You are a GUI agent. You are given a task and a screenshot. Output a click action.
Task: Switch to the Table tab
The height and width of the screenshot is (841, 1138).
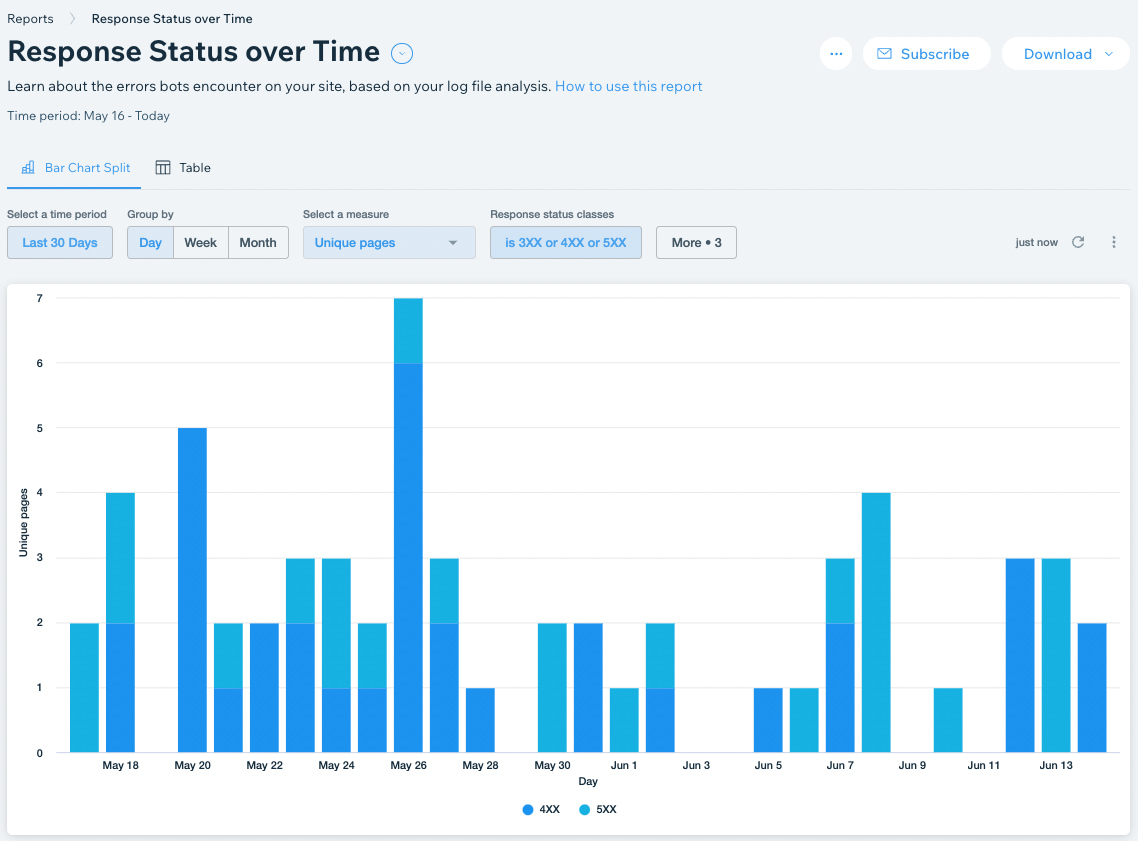click(x=183, y=168)
